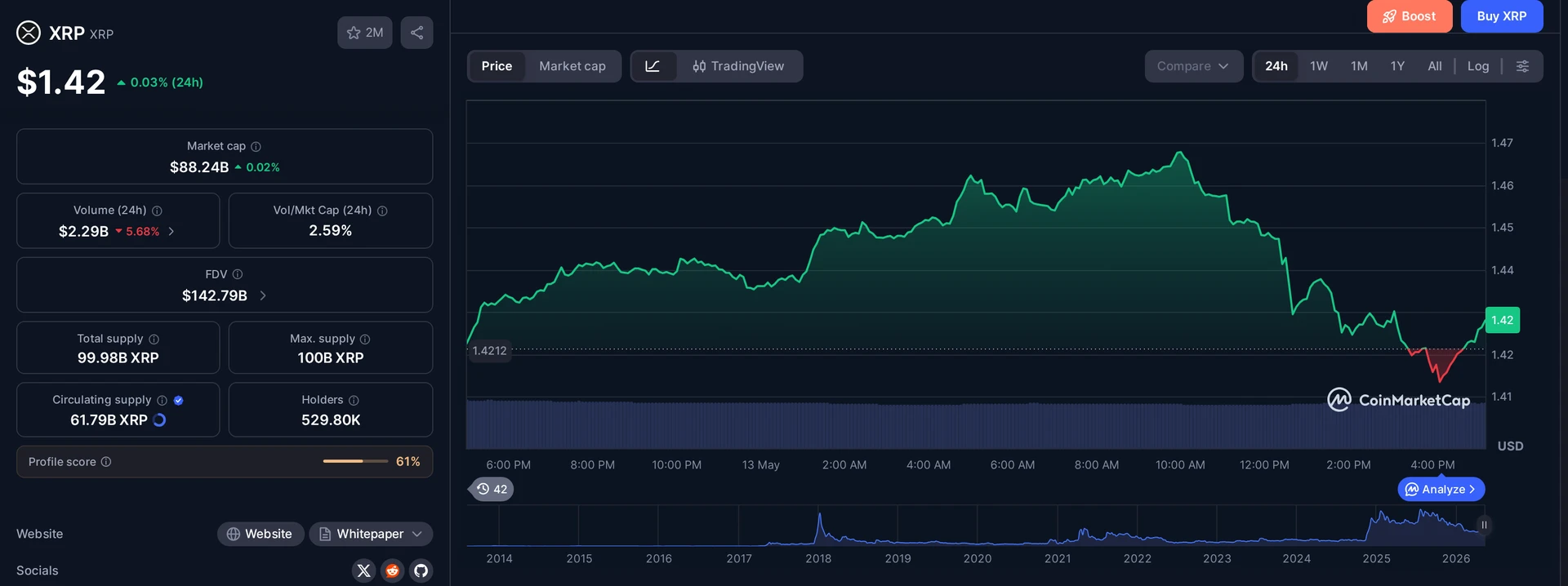Expand the Whitepaper dropdown
This screenshot has width=1568, height=586.
[x=371, y=534]
